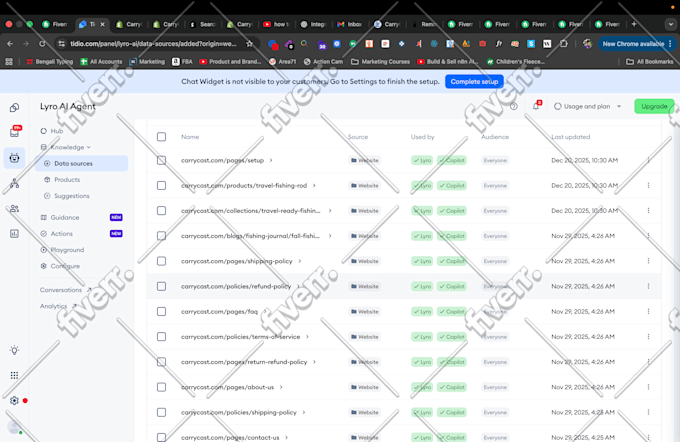Image resolution: width=680 pixels, height=442 pixels.
Task: Check the fishing-journal blog row
Action: [x=161, y=236]
